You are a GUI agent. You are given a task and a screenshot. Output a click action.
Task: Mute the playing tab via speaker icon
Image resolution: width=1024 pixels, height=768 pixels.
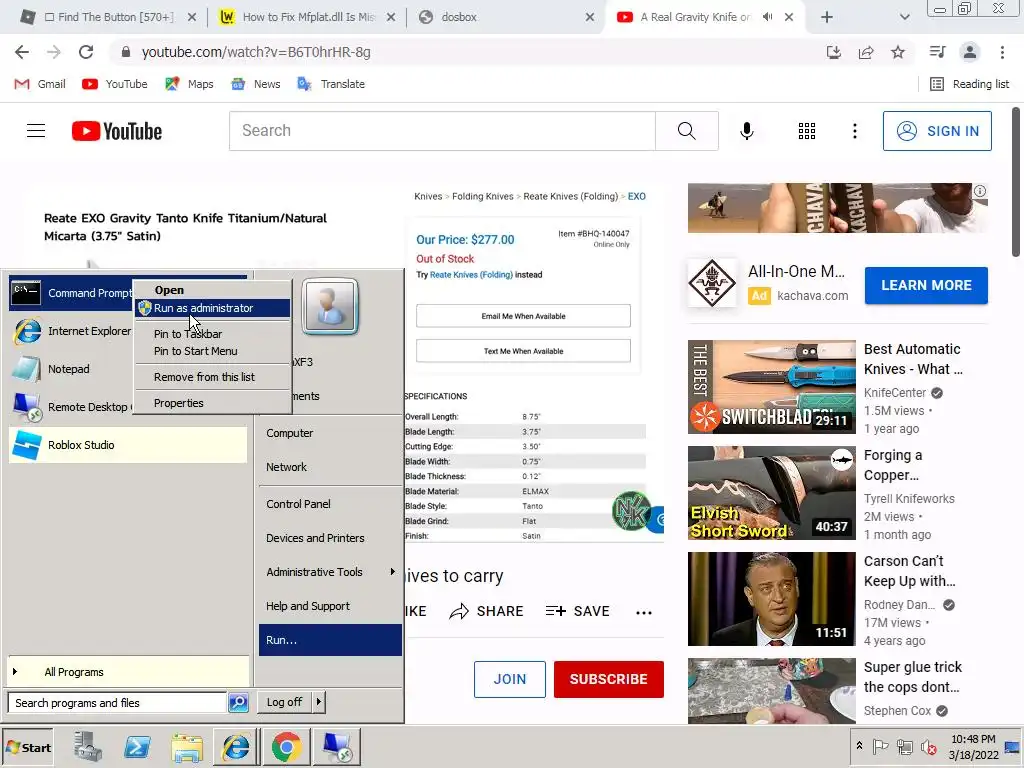[767, 17]
